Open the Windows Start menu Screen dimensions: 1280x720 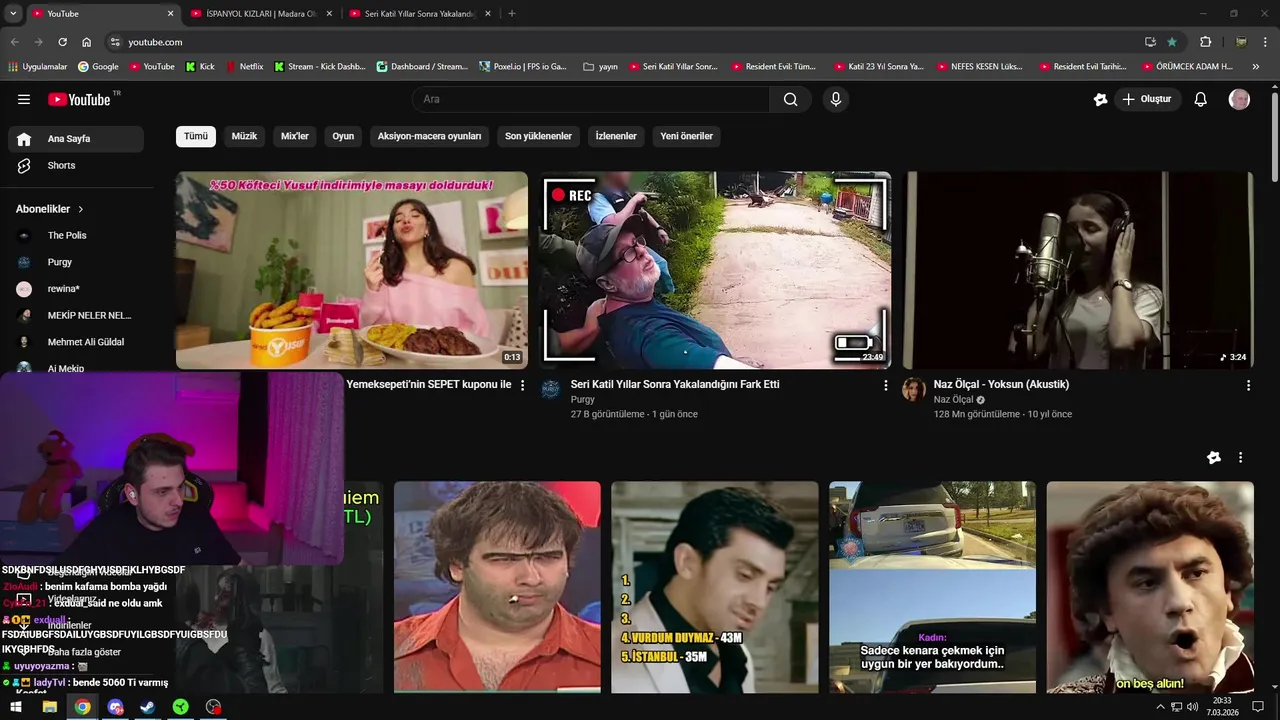pyautogui.click(x=16, y=707)
